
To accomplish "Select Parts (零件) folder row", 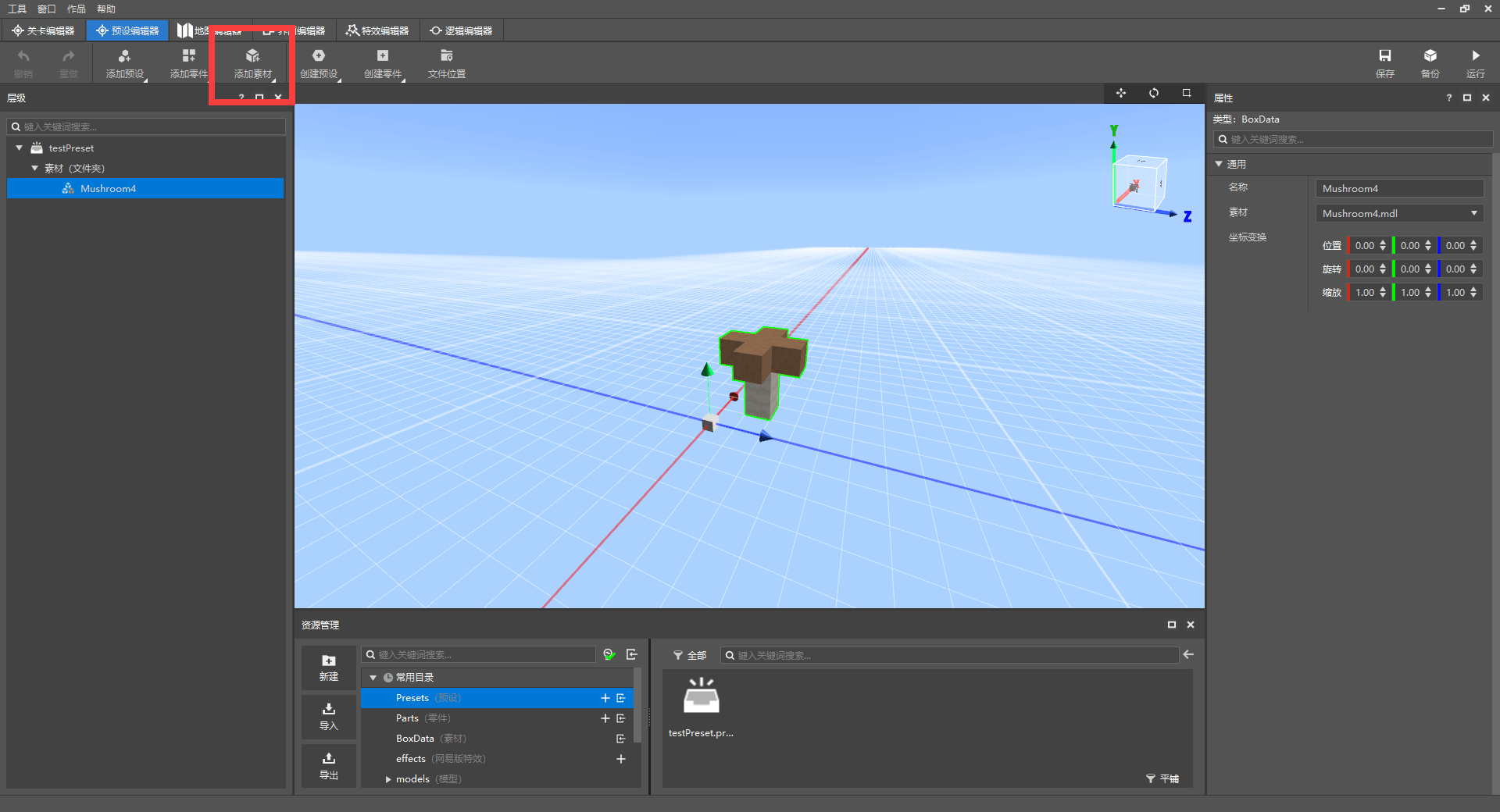I will coord(497,718).
